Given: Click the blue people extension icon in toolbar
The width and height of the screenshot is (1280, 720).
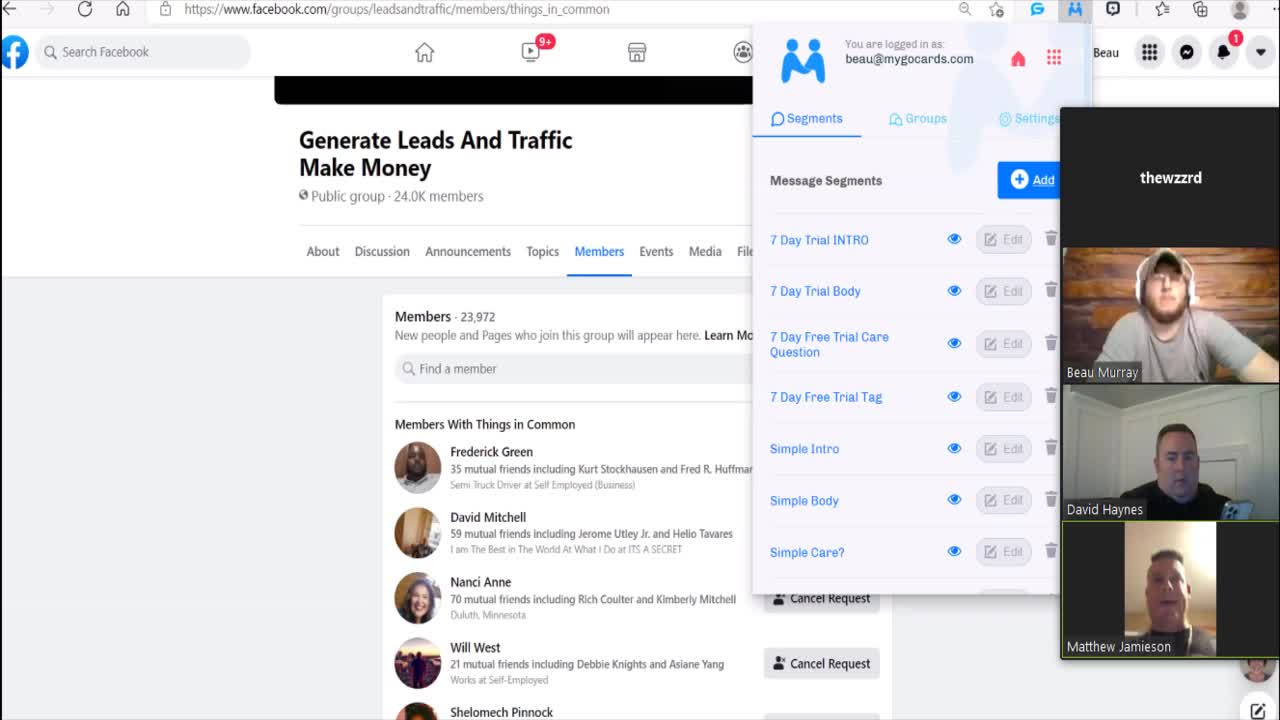Looking at the screenshot, I should point(1075,9).
